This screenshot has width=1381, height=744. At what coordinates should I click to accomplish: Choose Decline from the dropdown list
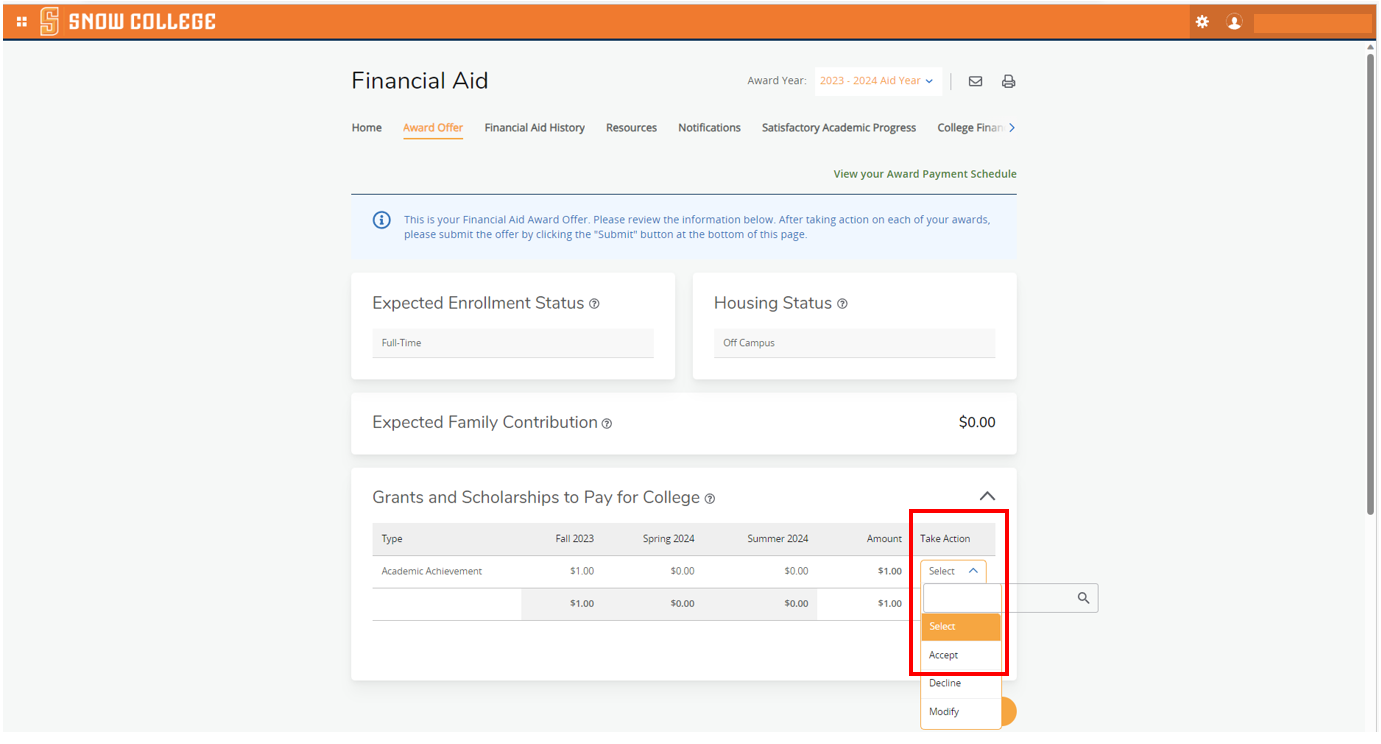point(945,683)
